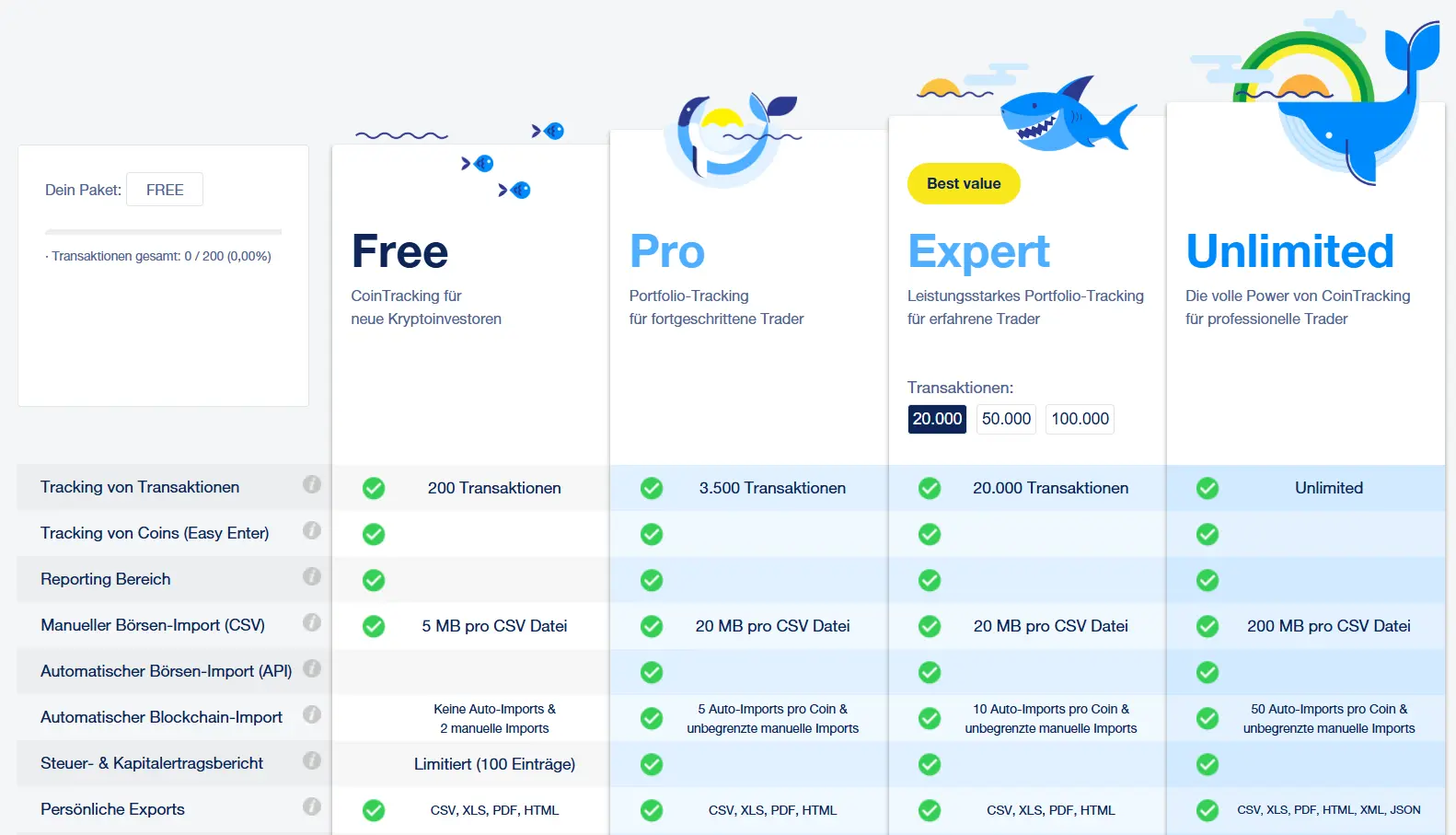The image size is (1456, 835).
Task: Click the Expert plan heading
Action: click(x=978, y=252)
